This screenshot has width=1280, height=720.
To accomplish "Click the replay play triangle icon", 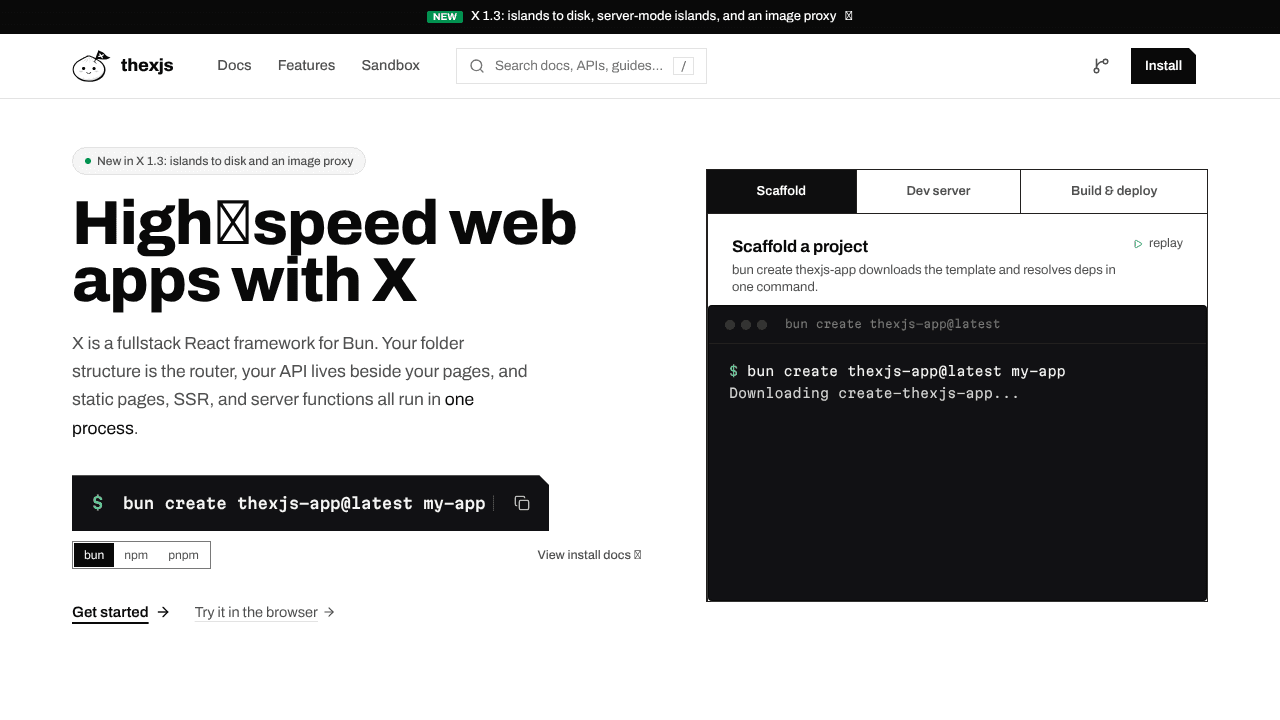I will (x=1138, y=244).
